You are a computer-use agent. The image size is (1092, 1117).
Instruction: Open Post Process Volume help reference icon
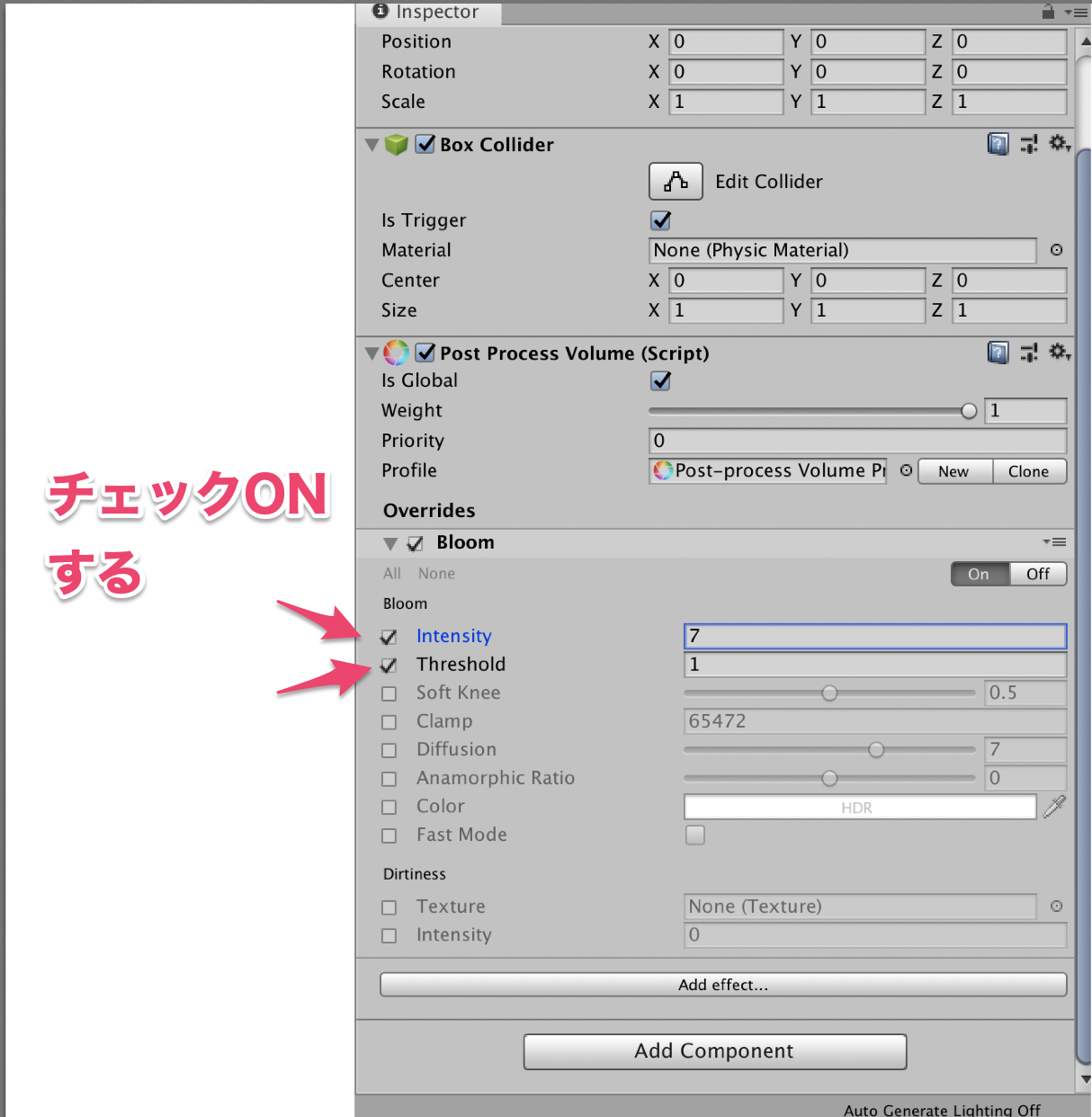[998, 353]
